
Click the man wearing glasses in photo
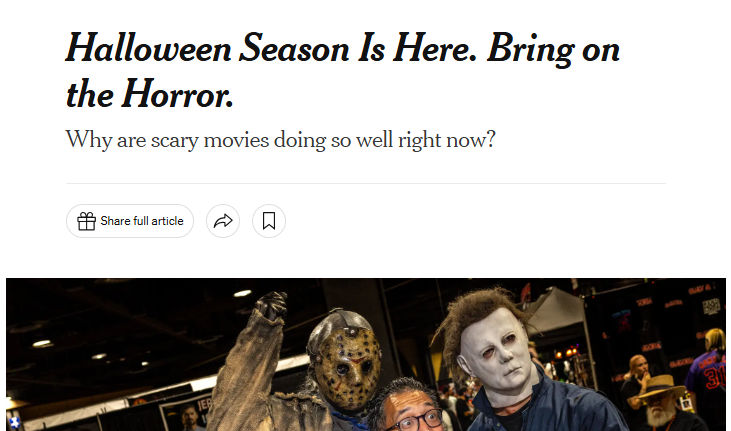point(408,407)
